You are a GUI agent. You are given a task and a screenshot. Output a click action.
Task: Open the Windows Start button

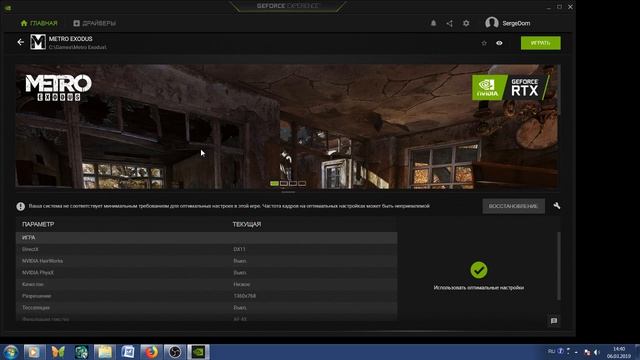pyautogui.click(x=10, y=352)
